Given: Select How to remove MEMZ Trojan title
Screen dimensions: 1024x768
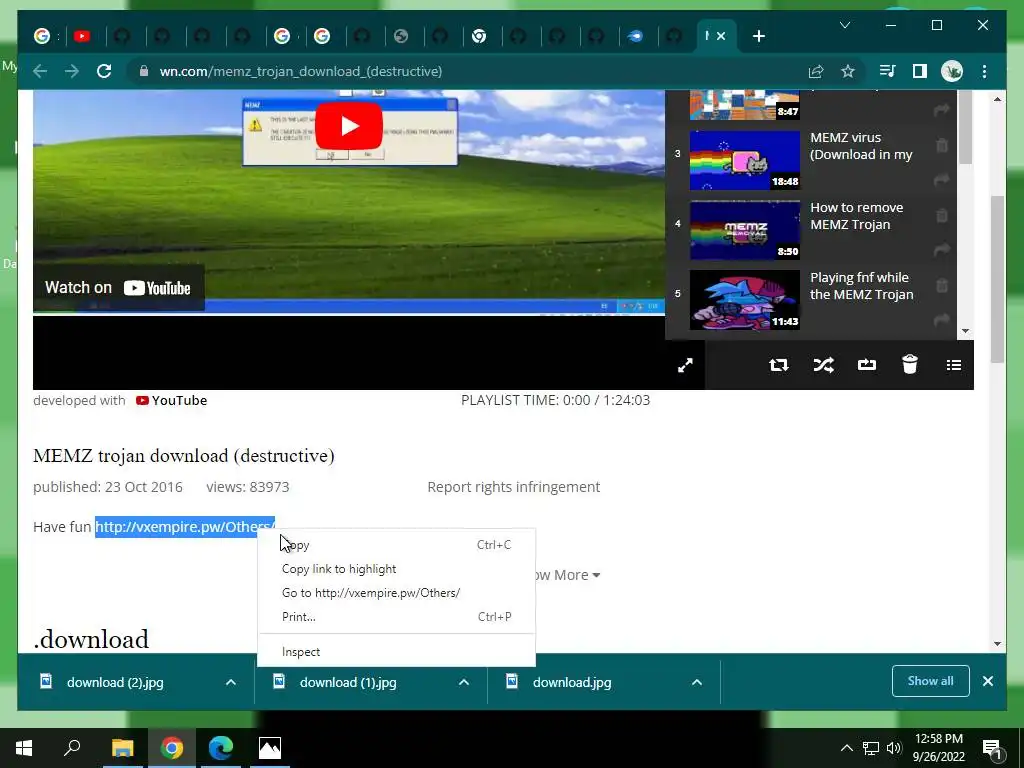Looking at the screenshot, I should (856, 216).
